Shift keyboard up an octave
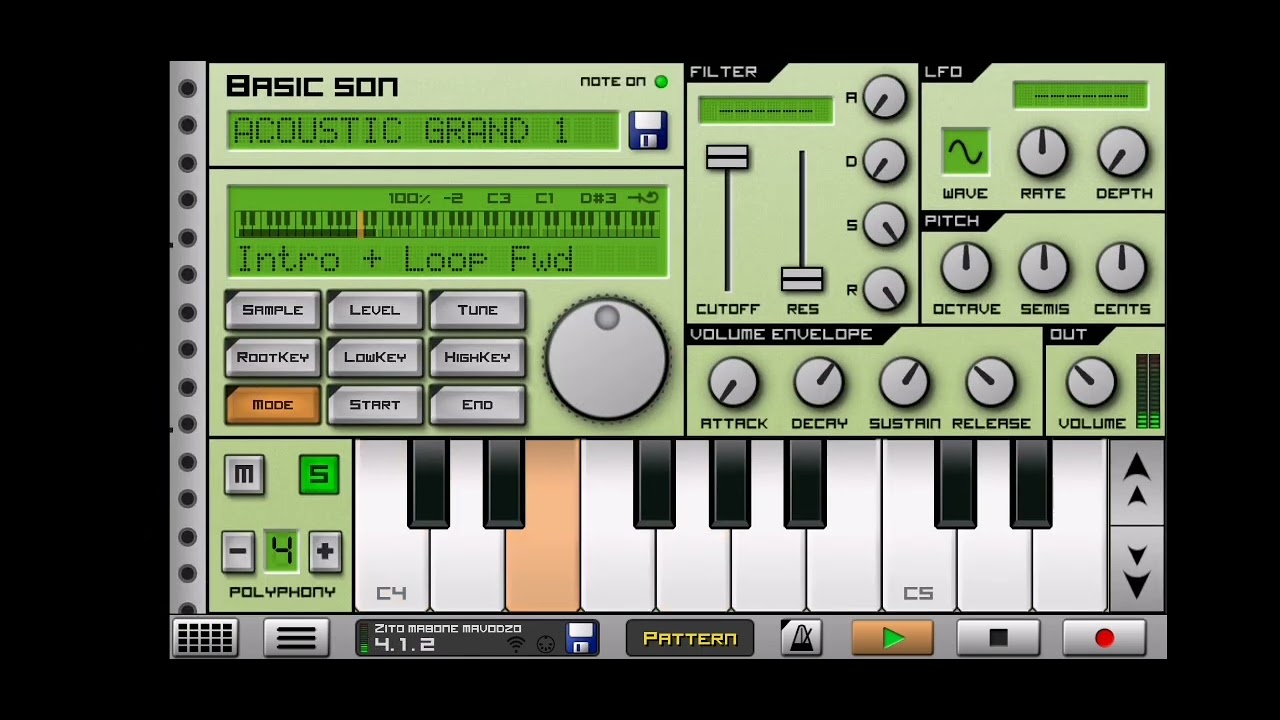The image size is (1280, 720). [1136, 481]
